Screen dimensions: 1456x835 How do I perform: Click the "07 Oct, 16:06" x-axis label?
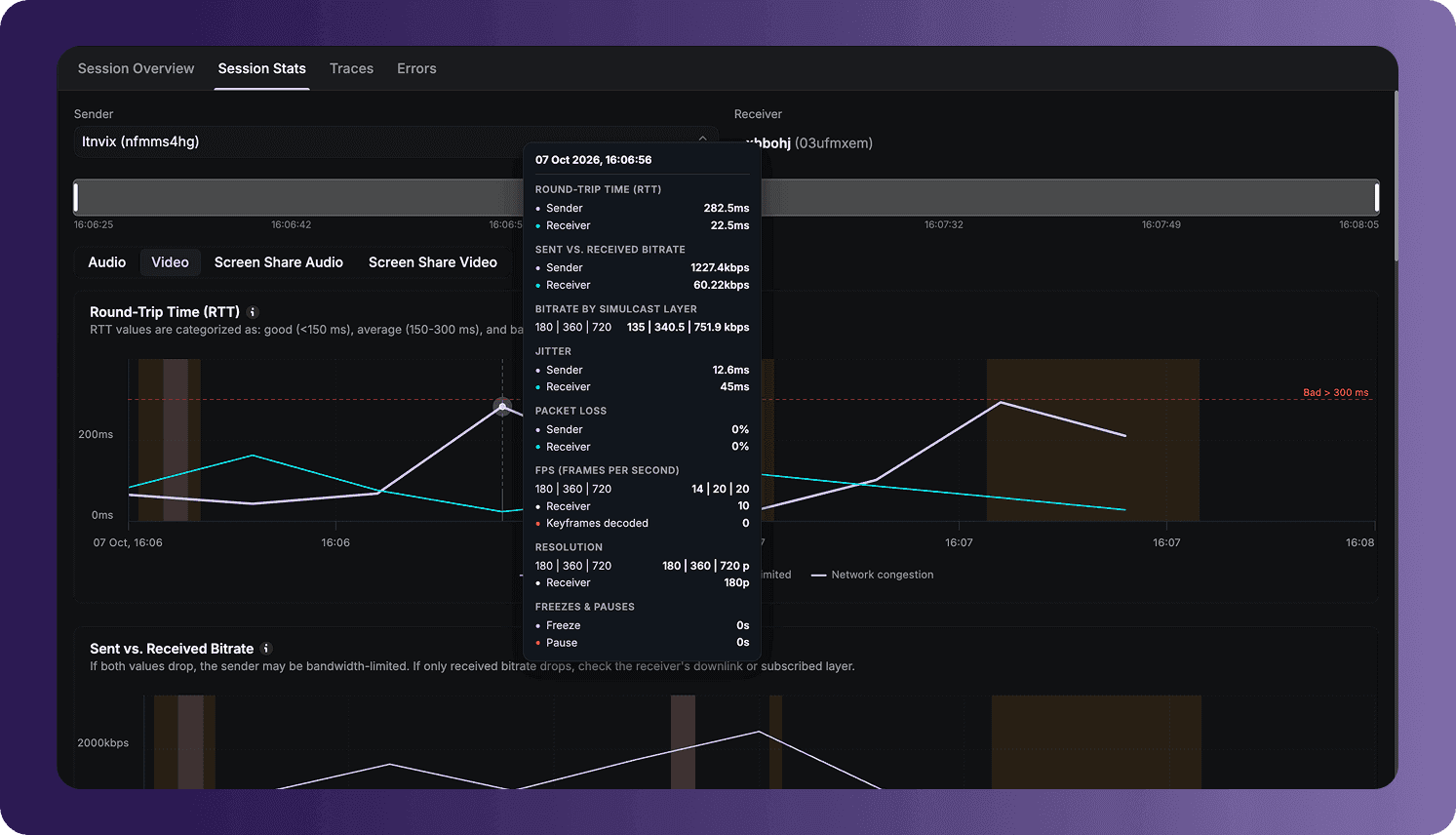[x=128, y=542]
